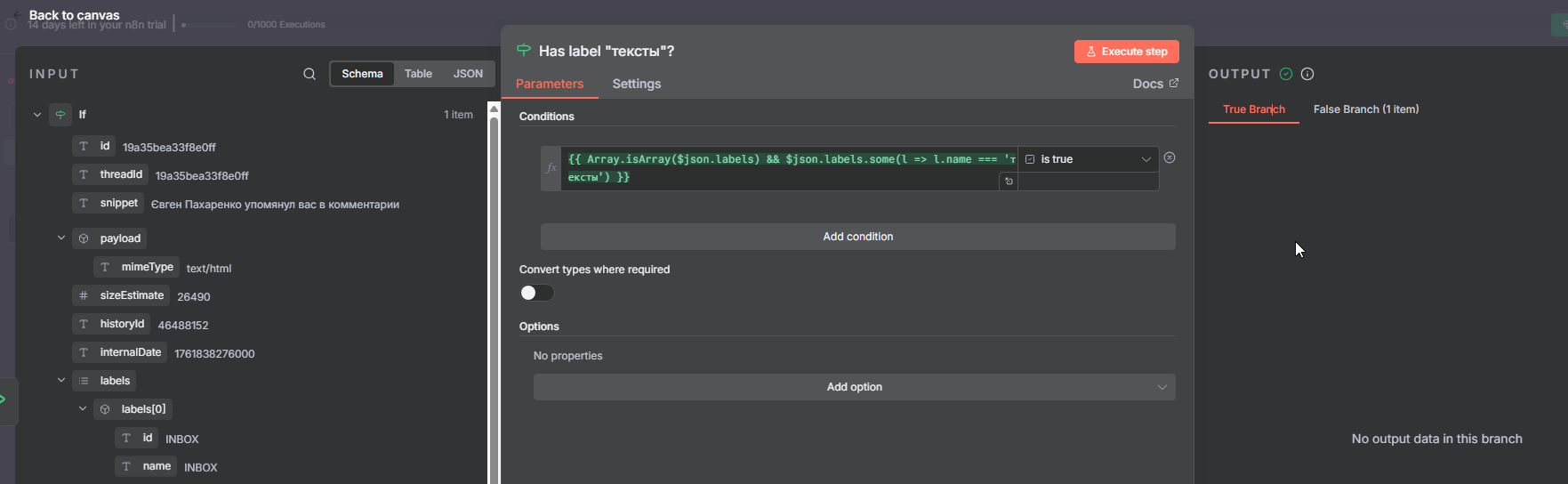Select the False Branch output tab
Viewport: 1568px width, 484px height.
[1366, 109]
